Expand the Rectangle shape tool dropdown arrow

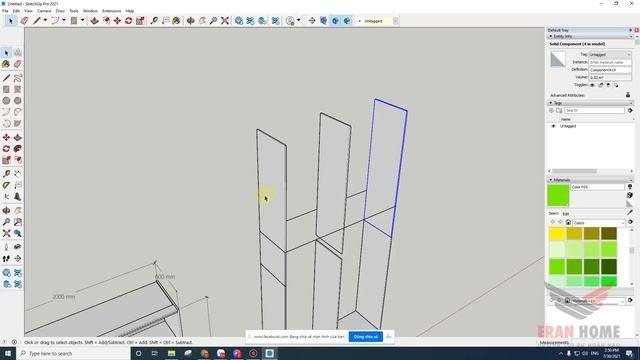pyautogui.click(x=82, y=20)
